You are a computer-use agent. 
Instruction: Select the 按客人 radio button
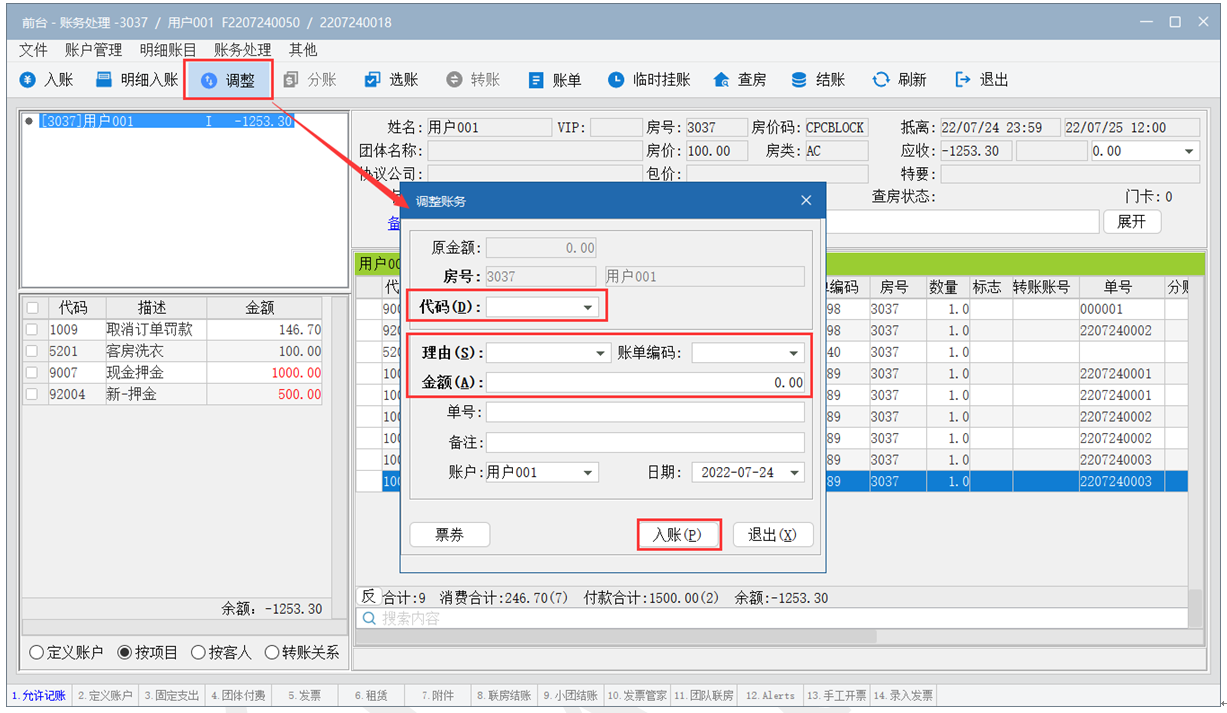tap(198, 652)
